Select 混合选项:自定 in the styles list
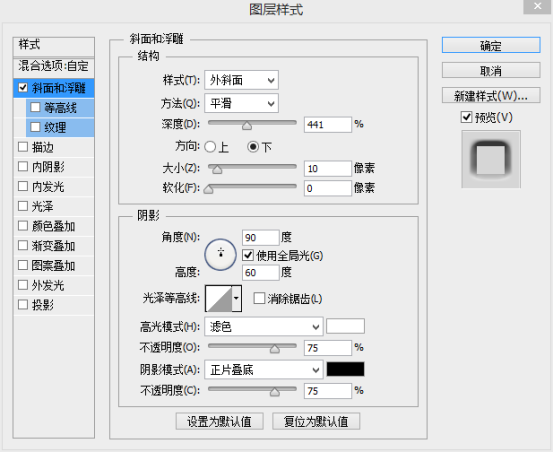This screenshot has height=452, width=554. coord(54,66)
